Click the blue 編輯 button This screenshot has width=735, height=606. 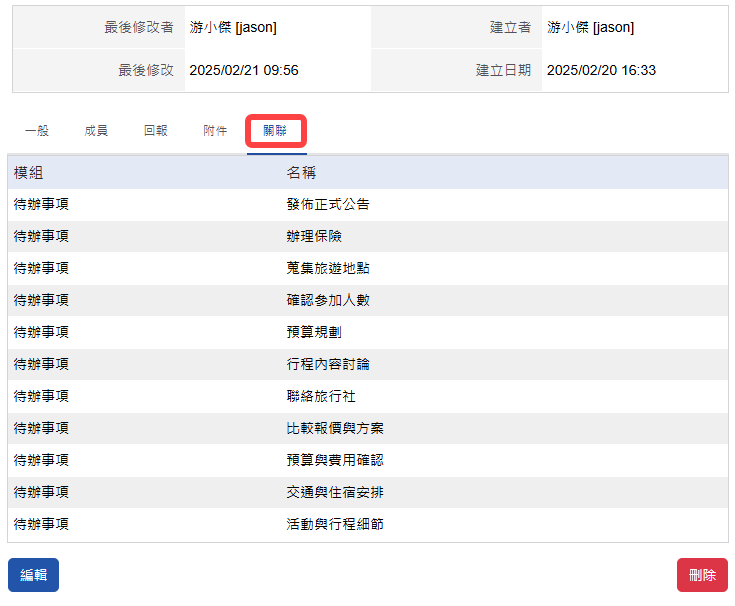pos(33,575)
